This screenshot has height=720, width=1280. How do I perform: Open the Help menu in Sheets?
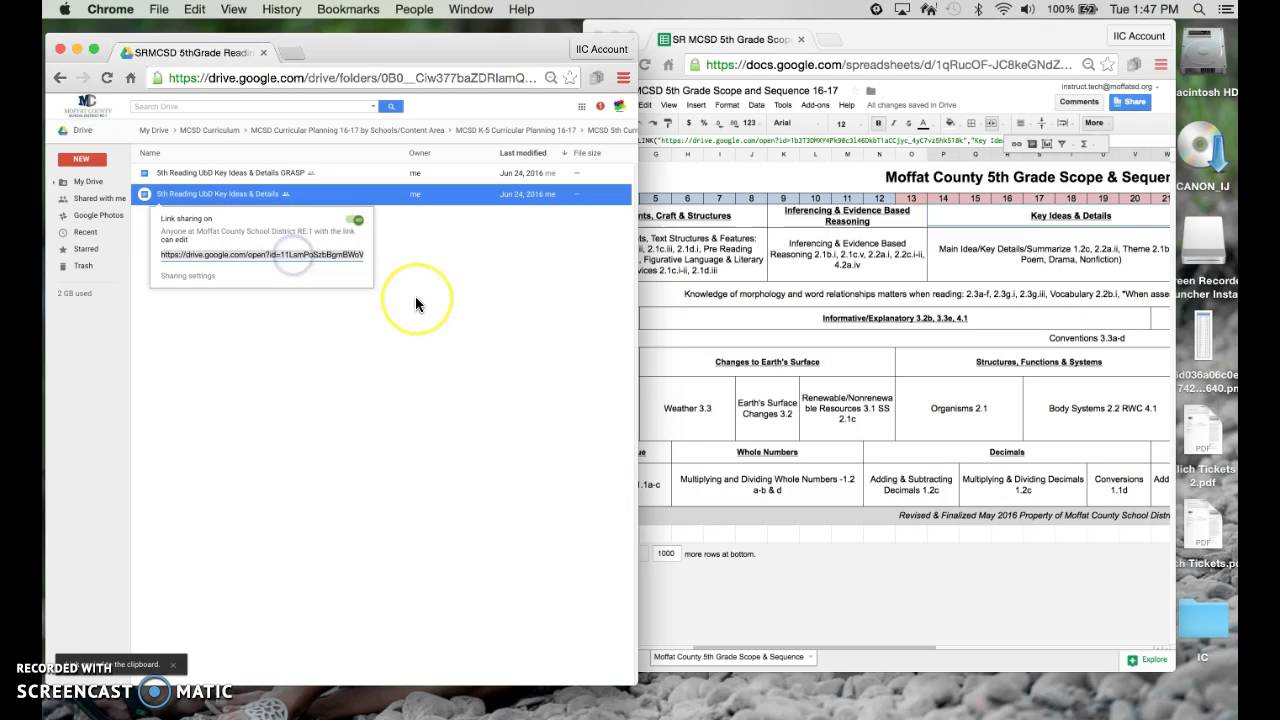pos(847,105)
